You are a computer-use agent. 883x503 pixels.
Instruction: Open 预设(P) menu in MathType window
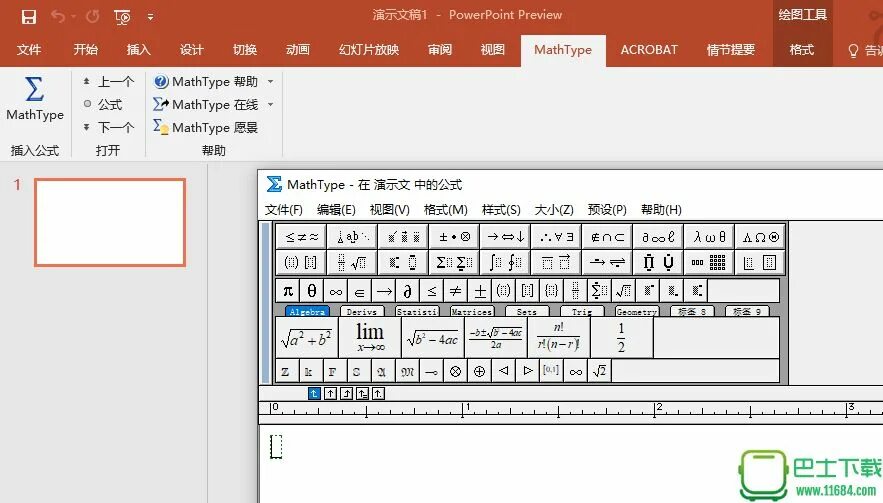tap(606, 210)
